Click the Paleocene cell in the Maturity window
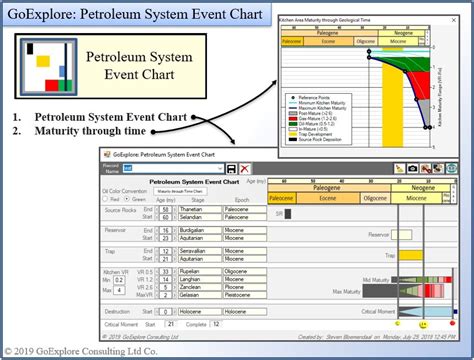The height and width of the screenshot is (360, 474). coord(292,41)
